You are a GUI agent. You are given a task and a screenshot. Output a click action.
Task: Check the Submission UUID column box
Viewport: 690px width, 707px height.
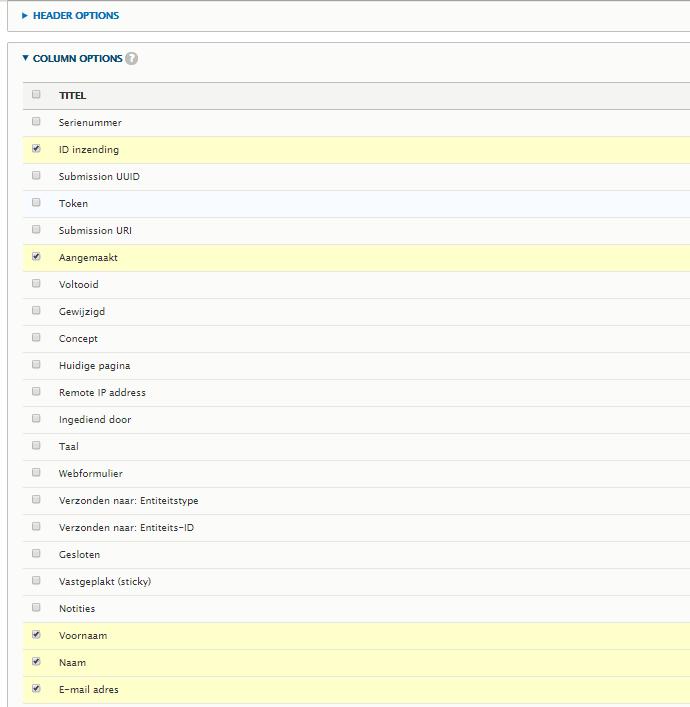(x=37, y=176)
